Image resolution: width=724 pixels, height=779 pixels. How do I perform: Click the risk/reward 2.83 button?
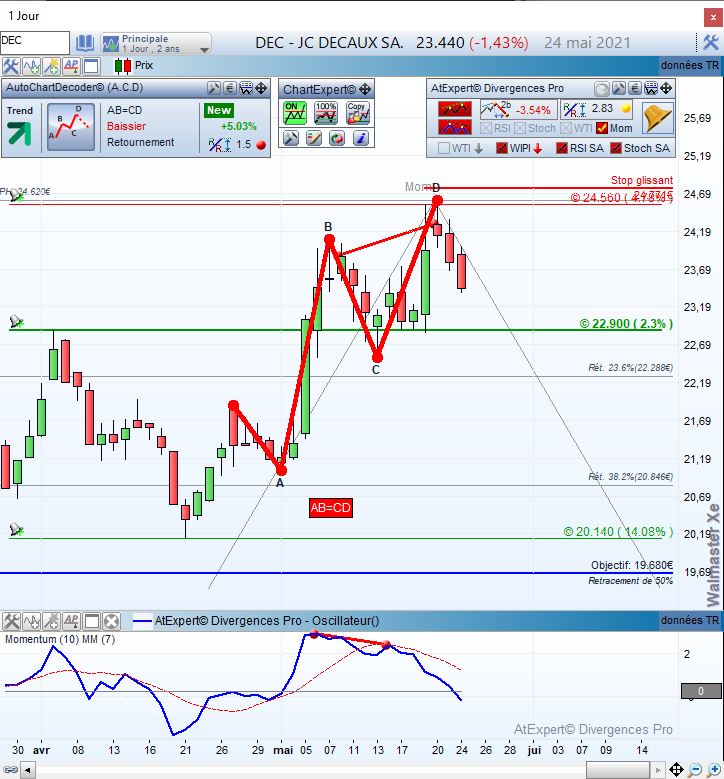click(596, 109)
